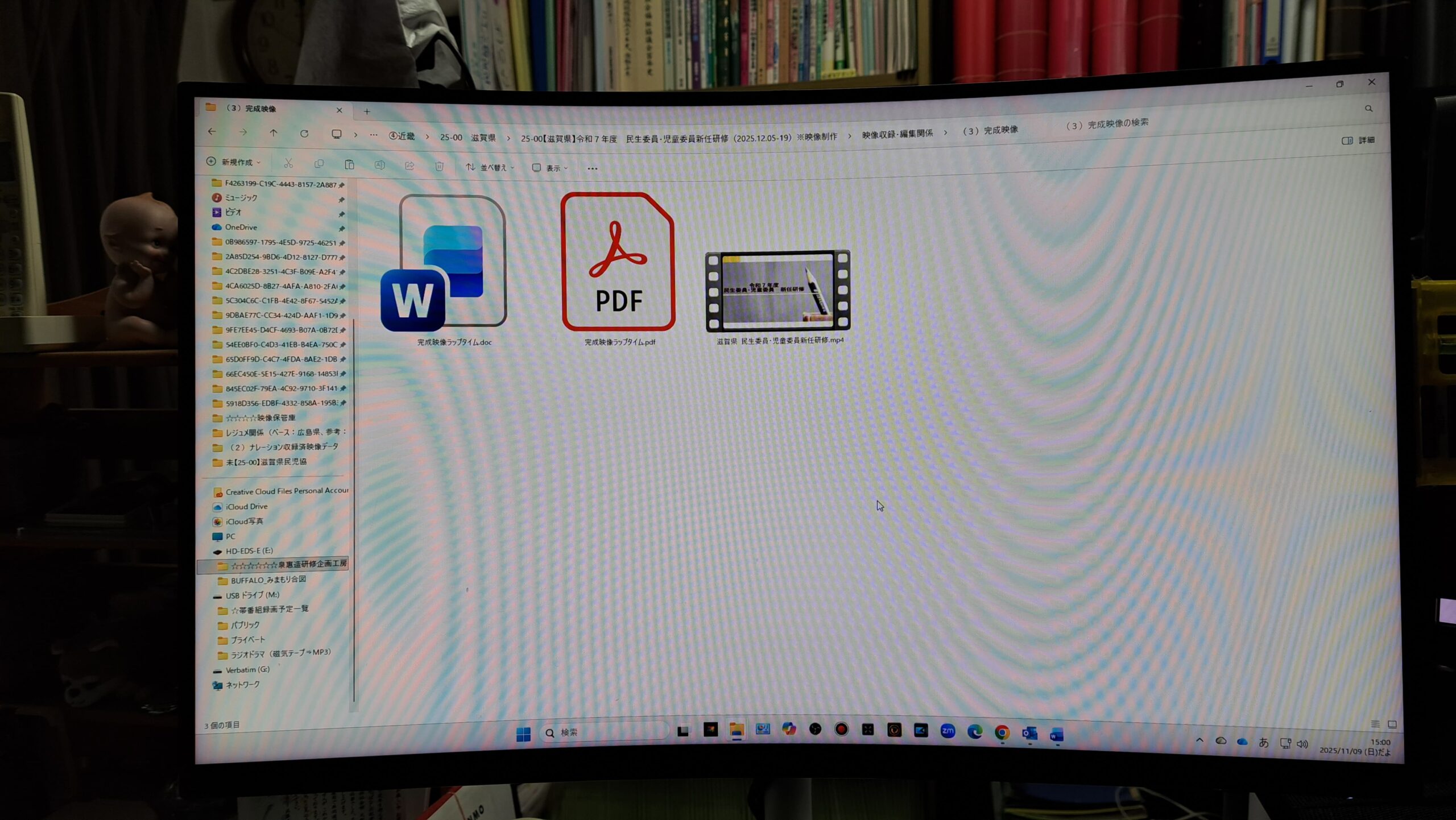This screenshot has height=820, width=1456.
Task: Open the 並べ替え sort dropdown
Action: point(490,167)
